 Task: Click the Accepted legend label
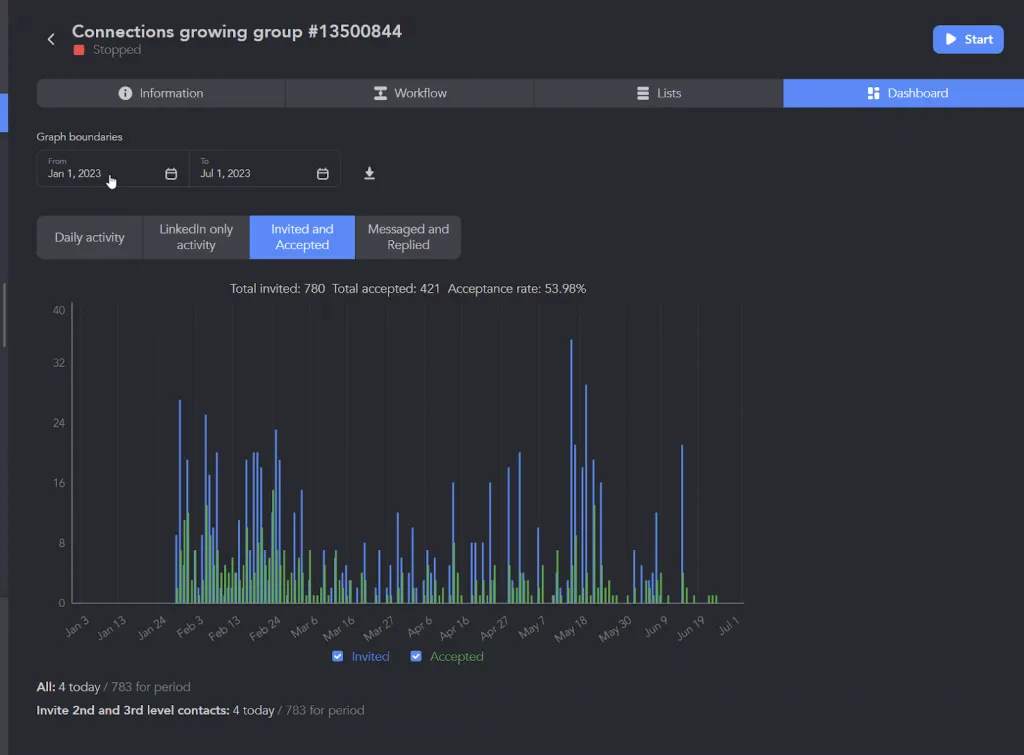pyautogui.click(x=456, y=656)
